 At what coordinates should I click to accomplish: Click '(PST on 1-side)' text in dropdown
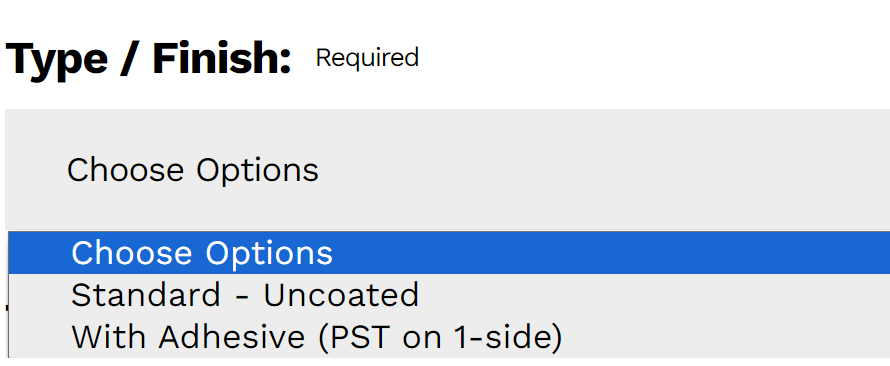tap(440, 337)
